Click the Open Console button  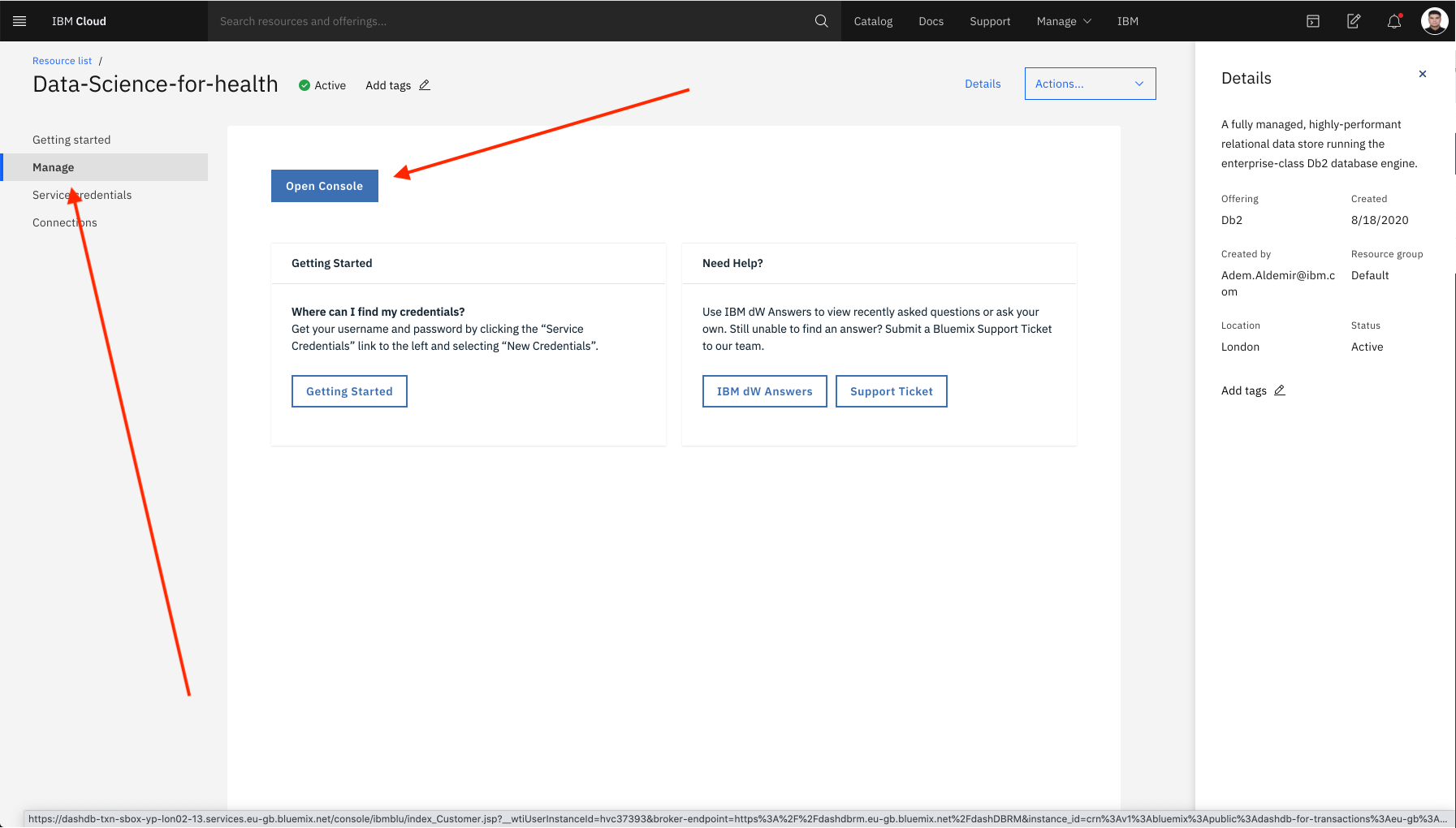(324, 186)
